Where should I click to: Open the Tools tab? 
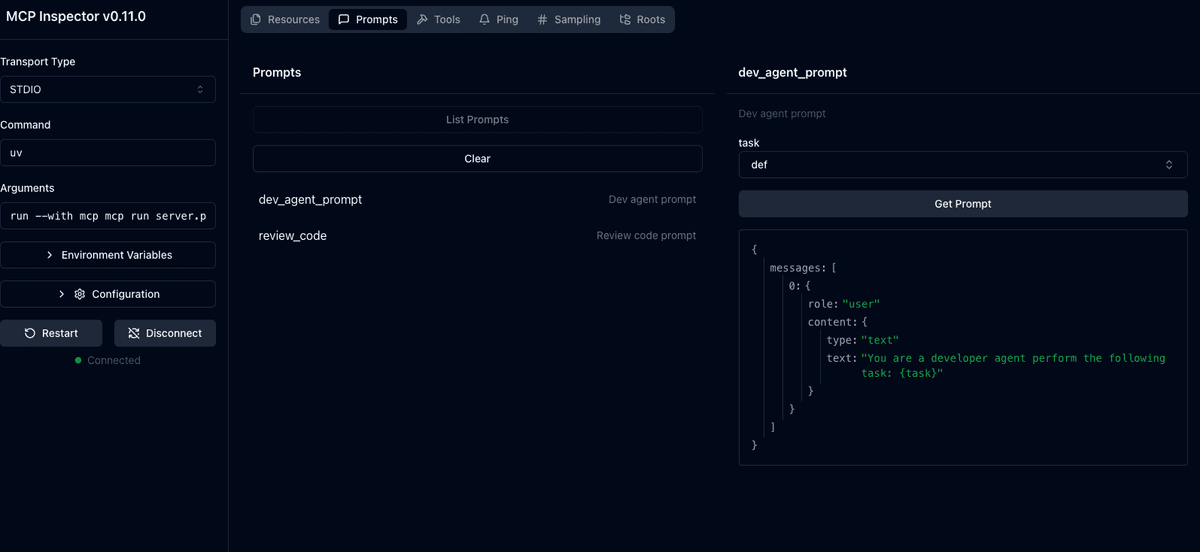coord(438,19)
